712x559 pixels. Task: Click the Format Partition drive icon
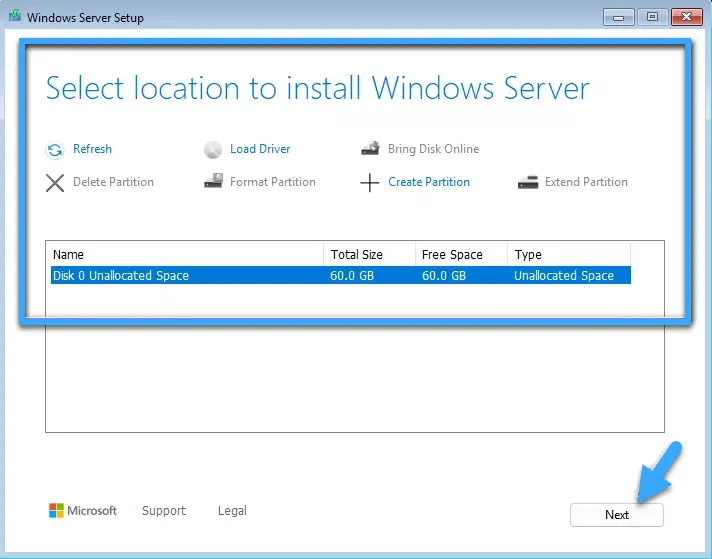[213, 181]
